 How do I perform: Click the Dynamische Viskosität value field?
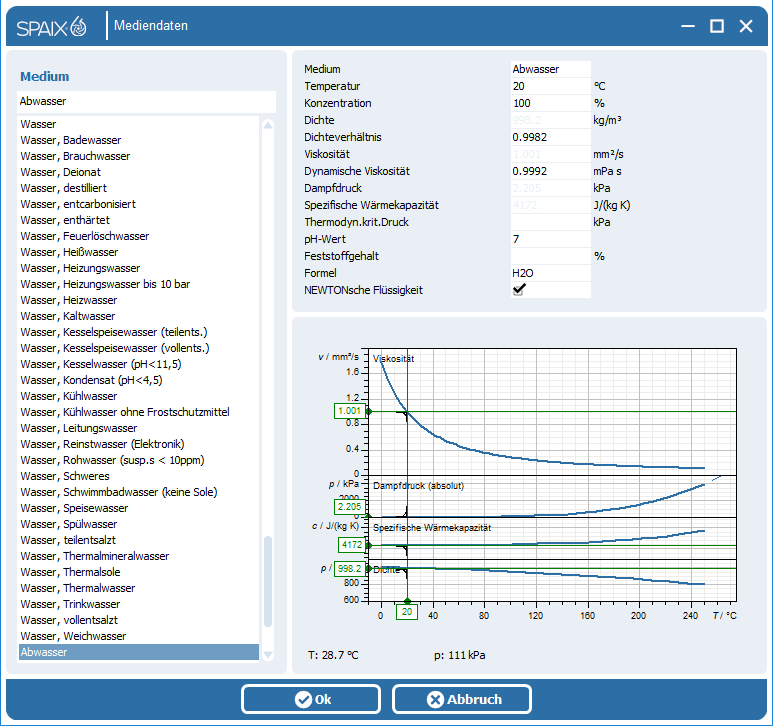(x=551, y=172)
